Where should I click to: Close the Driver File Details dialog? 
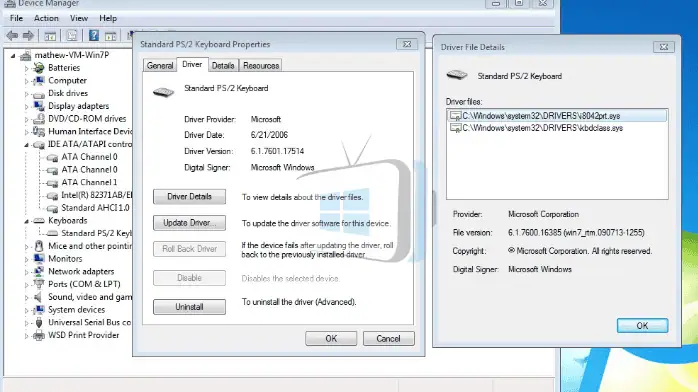tap(664, 47)
